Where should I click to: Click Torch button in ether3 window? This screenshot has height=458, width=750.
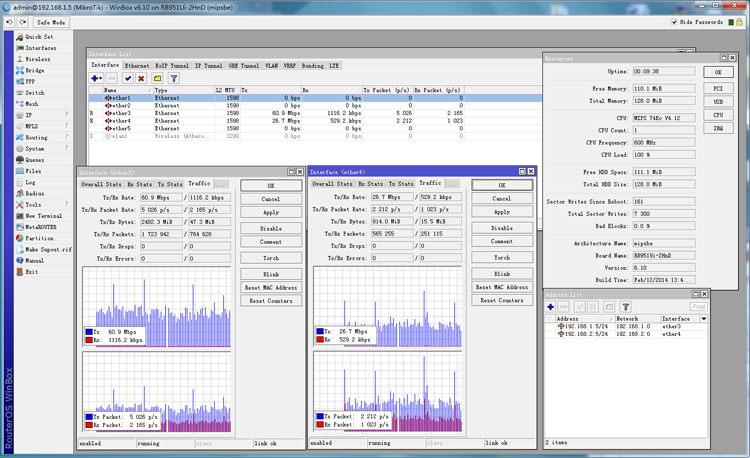(x=271, y=257)
